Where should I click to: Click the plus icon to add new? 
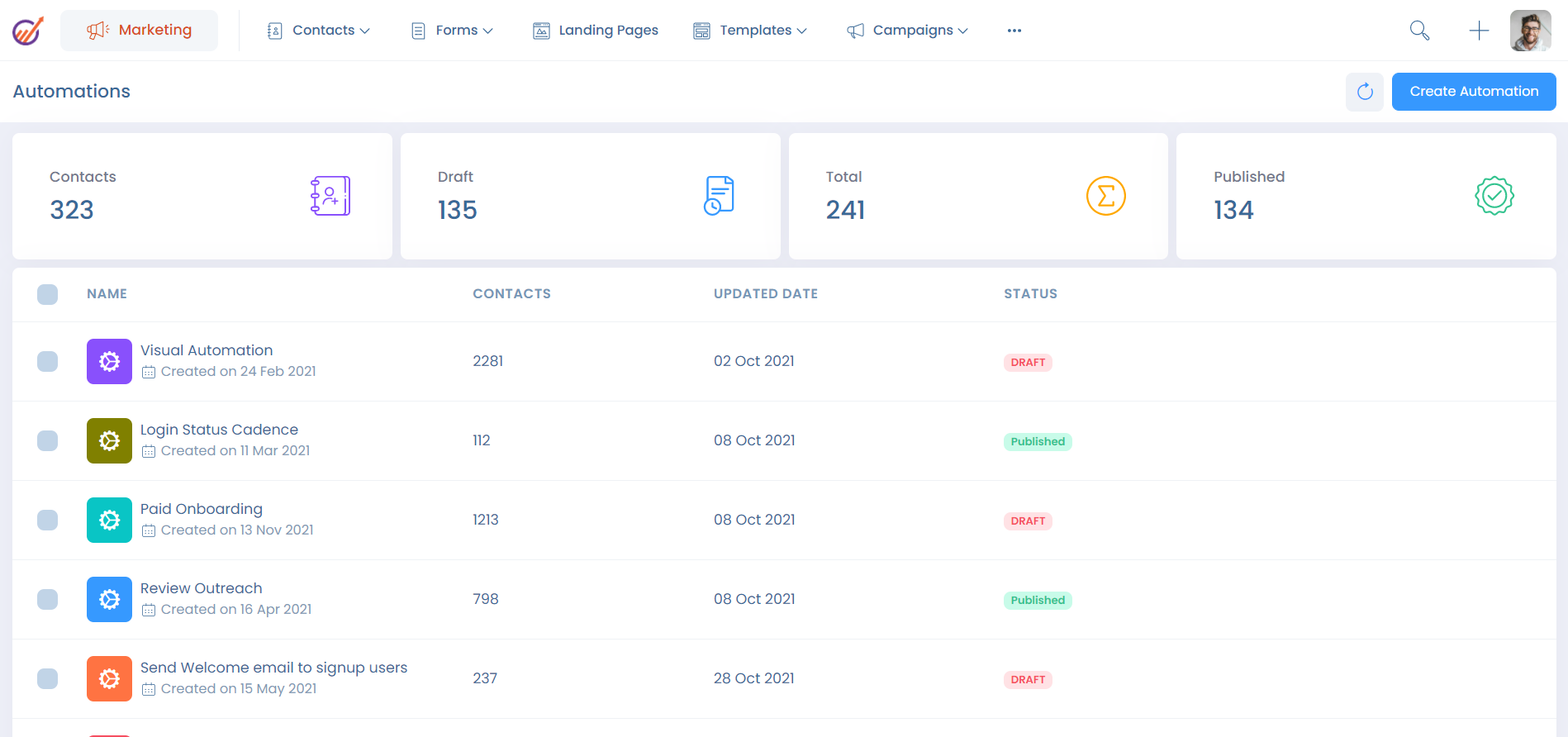pos(1479,31)
